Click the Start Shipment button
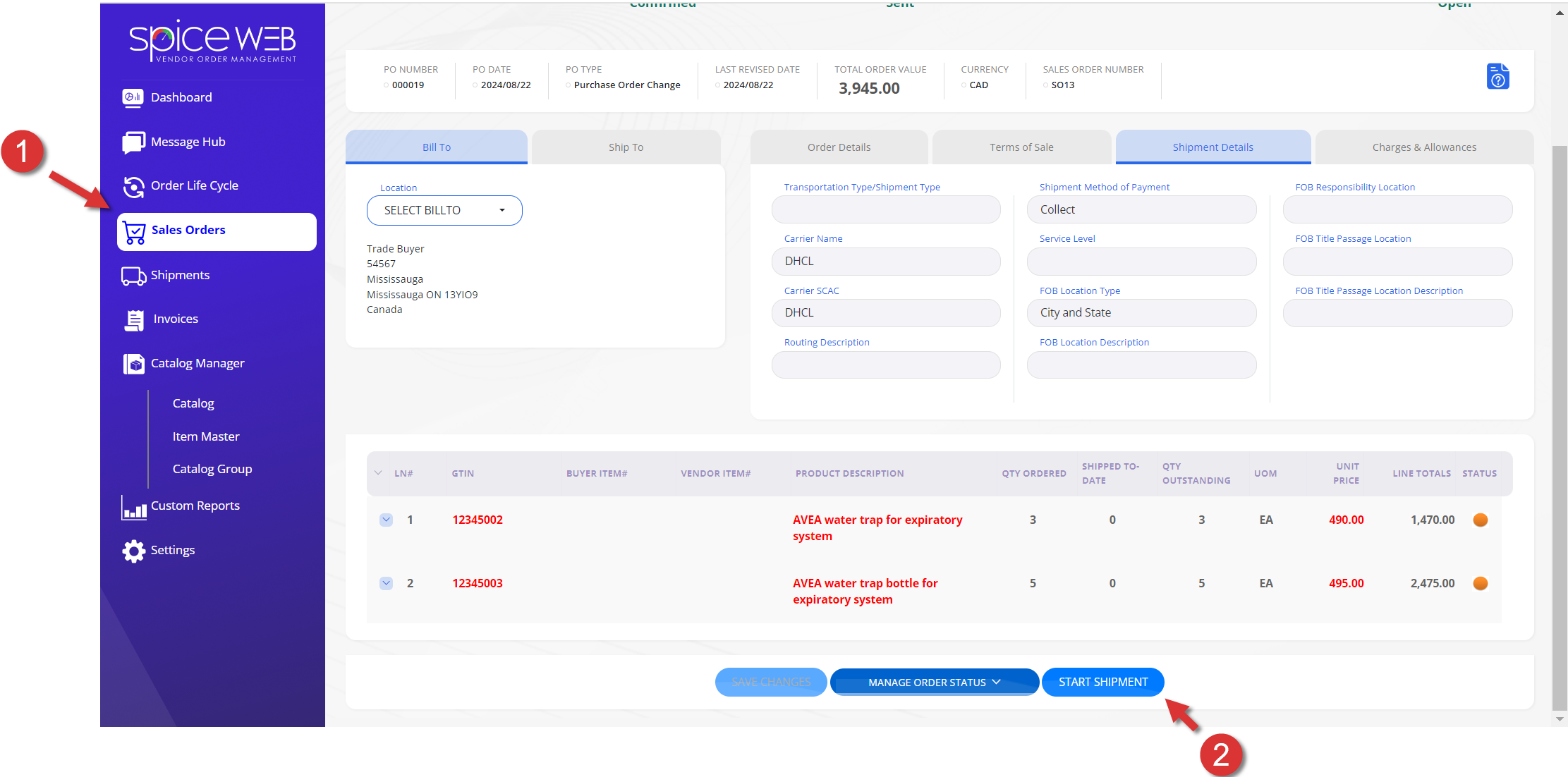Viewport: 1568px width, 777px height. coord(1103,682)
